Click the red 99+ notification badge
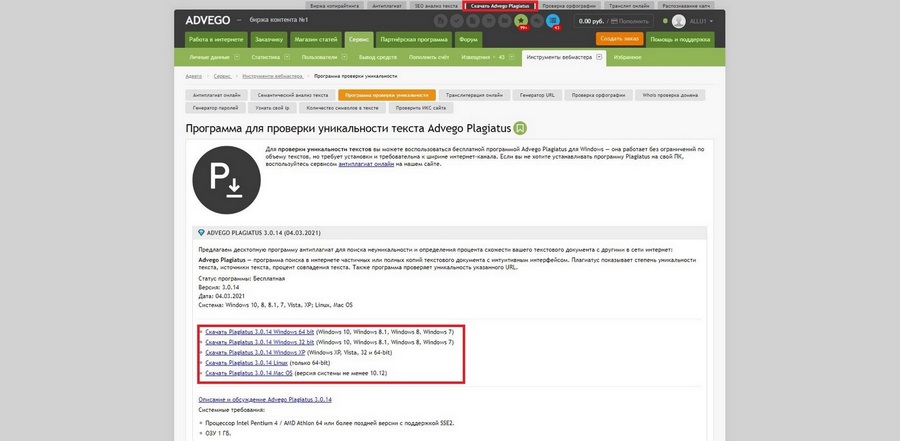The height and width of the screenshot is (441, 900). click(523, 27)
